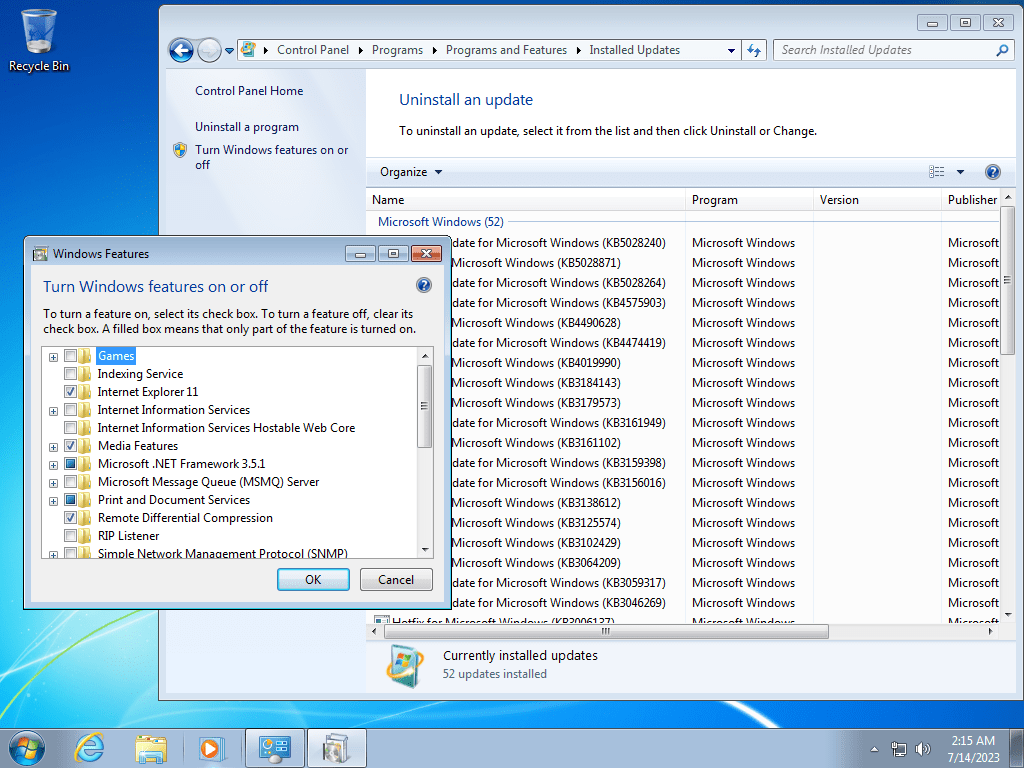
Task: Open the view options dropdown arrow
Action: point(960,172)
